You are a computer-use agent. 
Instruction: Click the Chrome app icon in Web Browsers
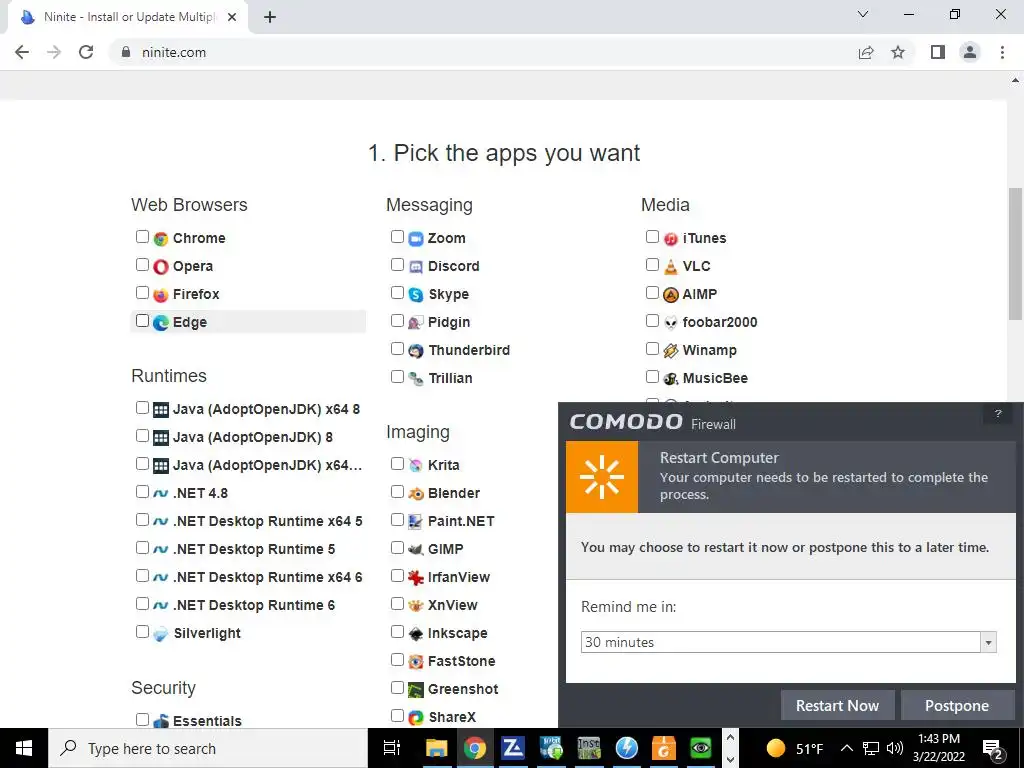(x=161, y=239)
